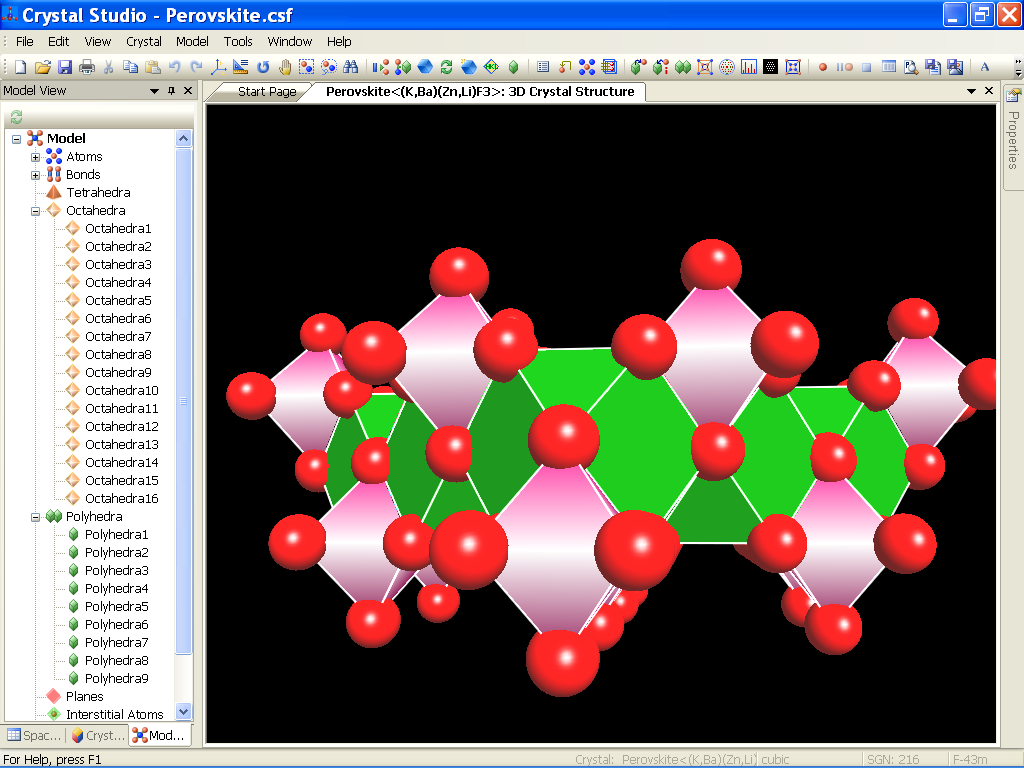Click the blue rotate arrow icon

click(263, 67)
